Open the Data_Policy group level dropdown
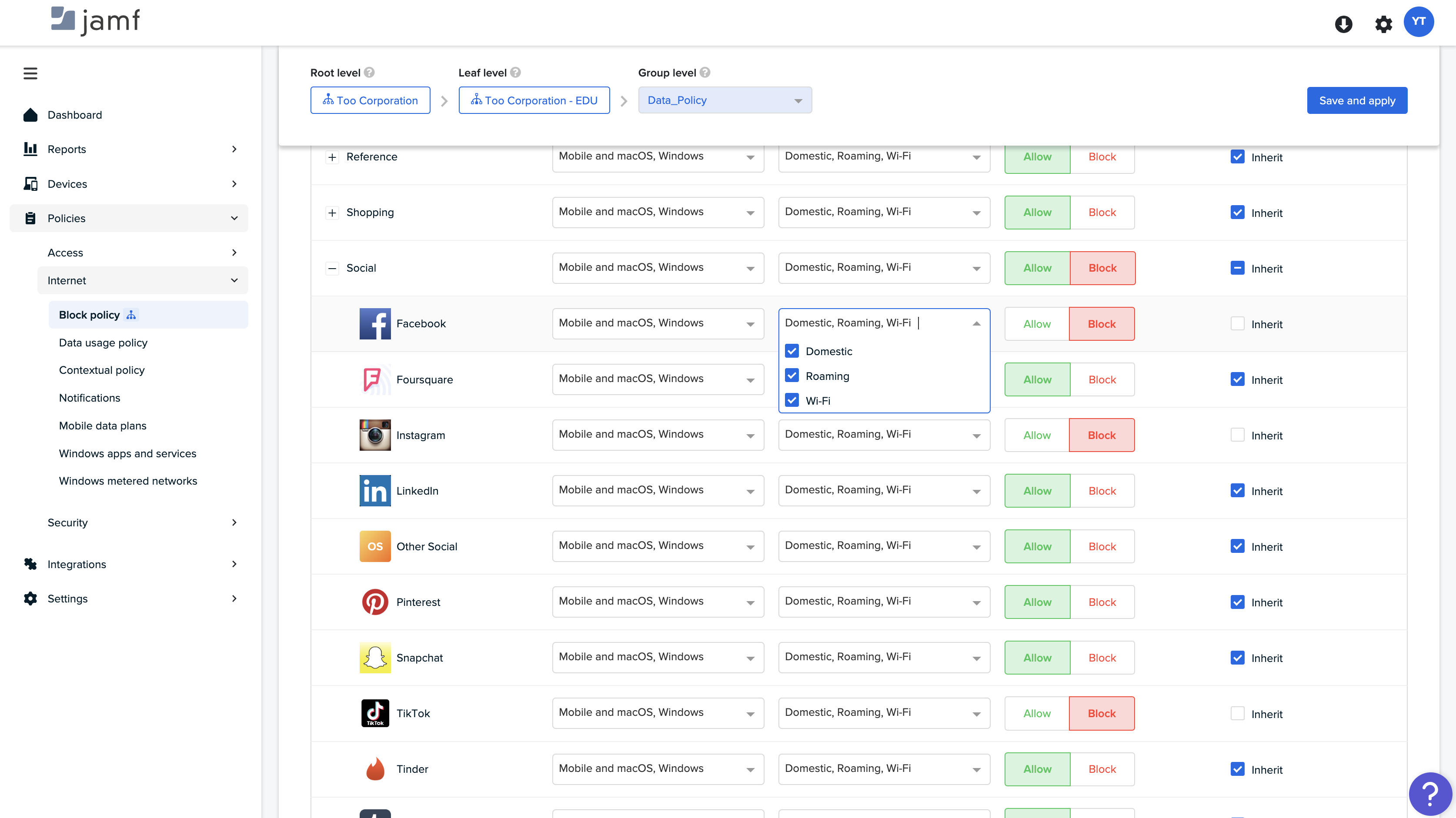 [725, 100]
